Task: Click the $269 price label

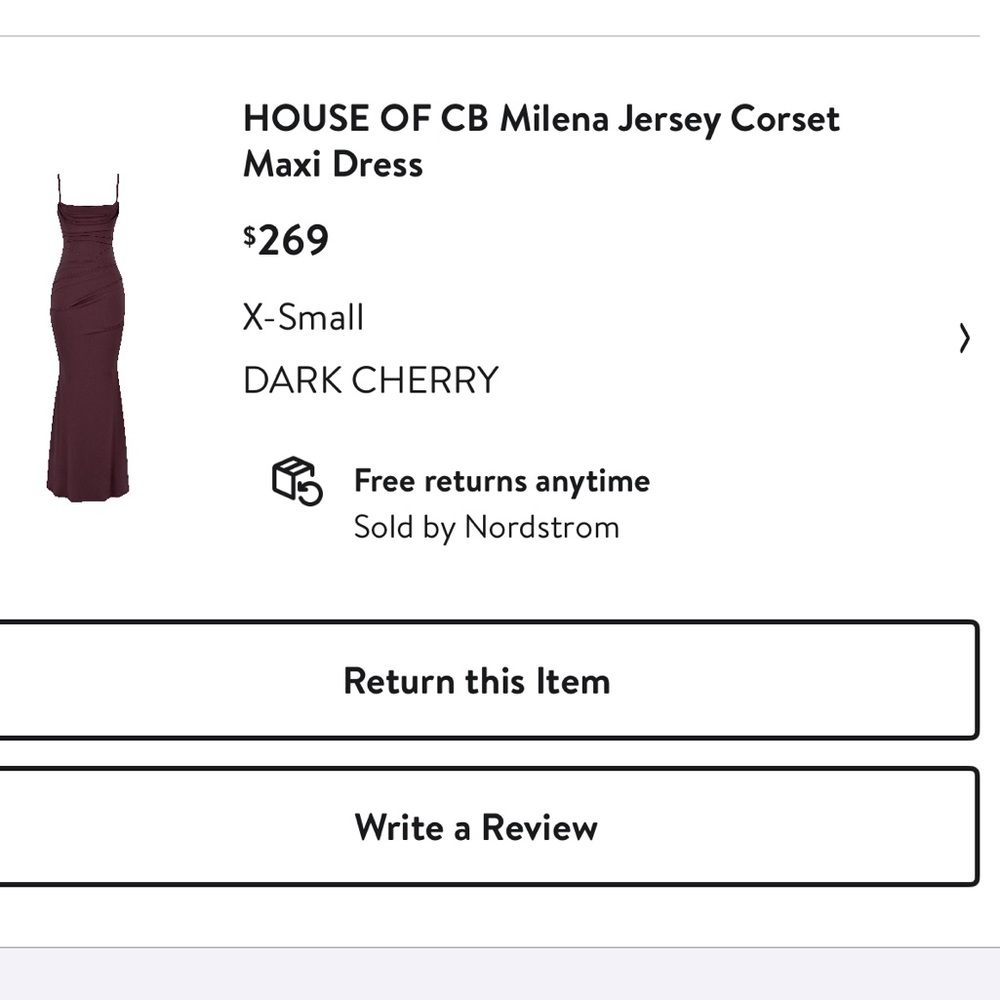Action: [x=286, y=238]
